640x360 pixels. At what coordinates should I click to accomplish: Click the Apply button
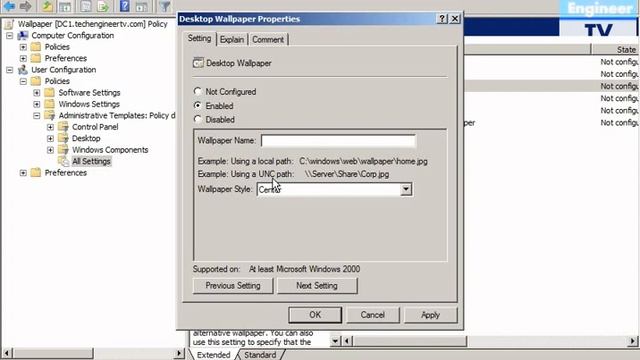pyautogui.click(x=430, y=315)
